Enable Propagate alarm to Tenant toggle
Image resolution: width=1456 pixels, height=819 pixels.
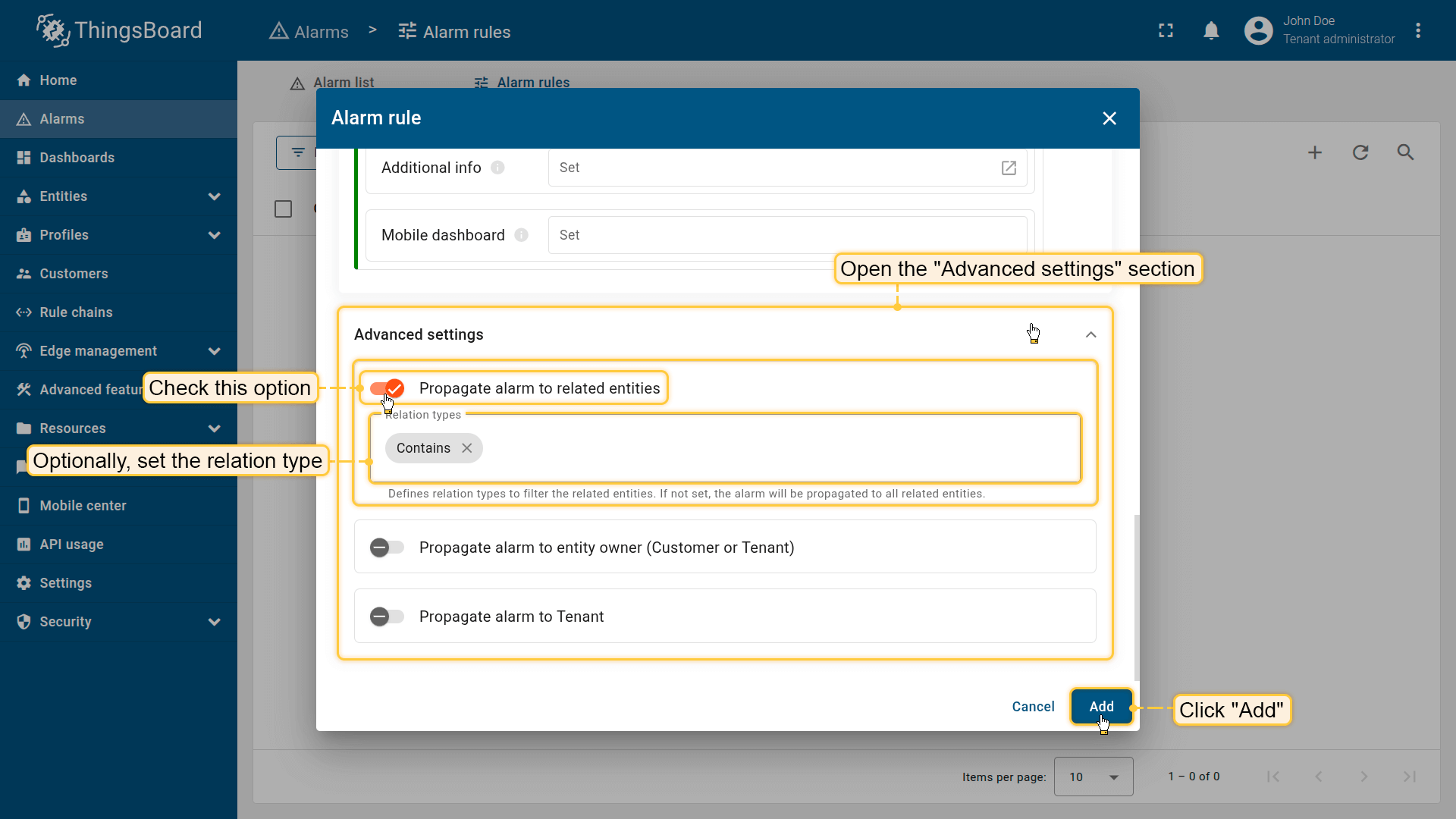(x=388, y=617)
